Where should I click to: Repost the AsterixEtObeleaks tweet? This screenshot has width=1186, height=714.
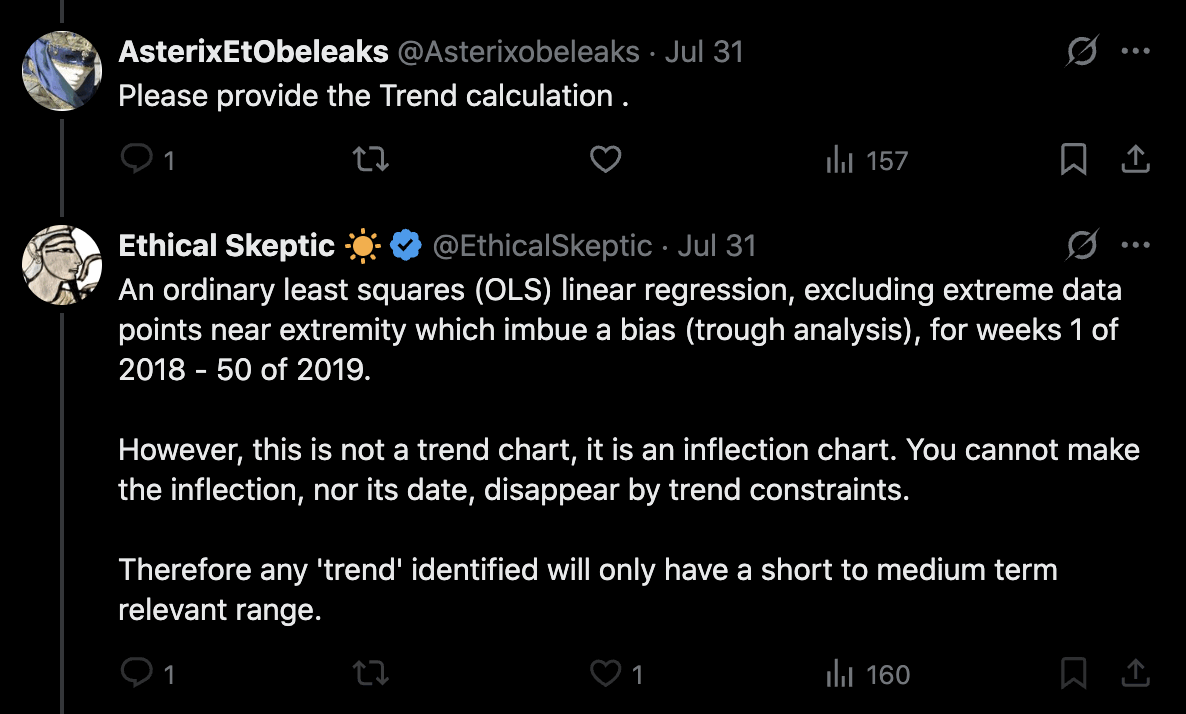coord(372,160)
